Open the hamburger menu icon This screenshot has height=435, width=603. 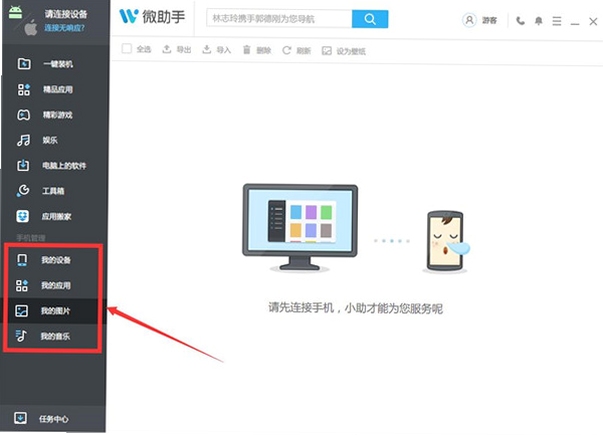(x=556, y=21)
